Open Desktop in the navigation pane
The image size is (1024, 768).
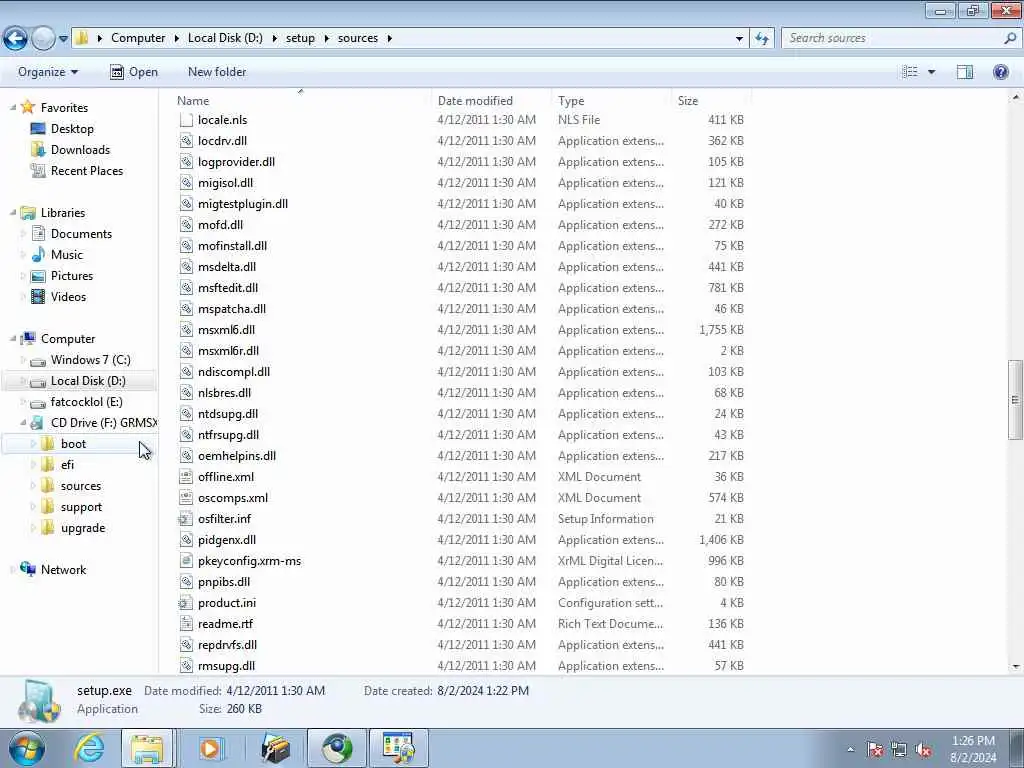[72, 129]
